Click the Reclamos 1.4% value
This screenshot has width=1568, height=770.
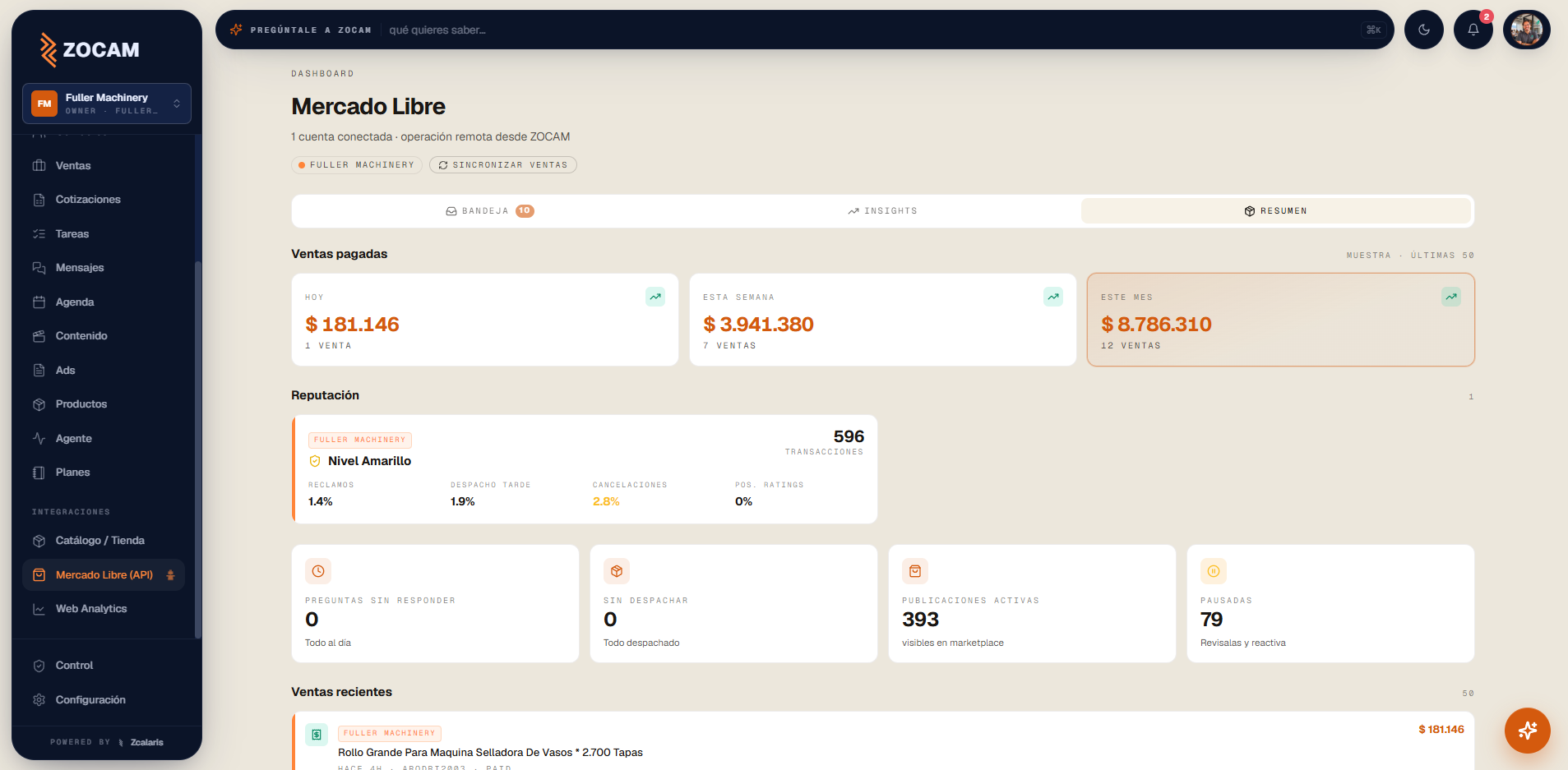(x=321, y=501)
